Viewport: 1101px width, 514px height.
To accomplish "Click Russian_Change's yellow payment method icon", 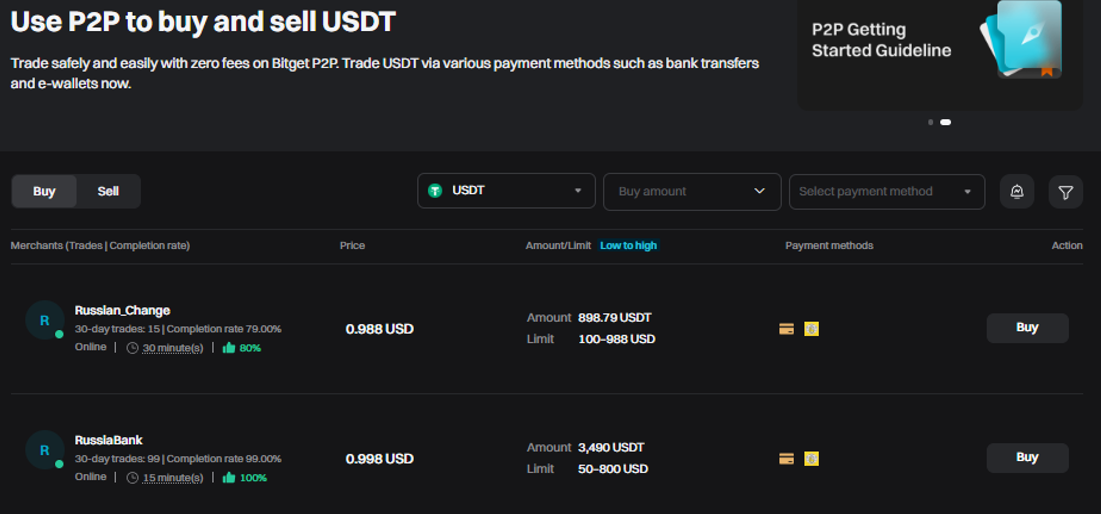I will (811, 329).
